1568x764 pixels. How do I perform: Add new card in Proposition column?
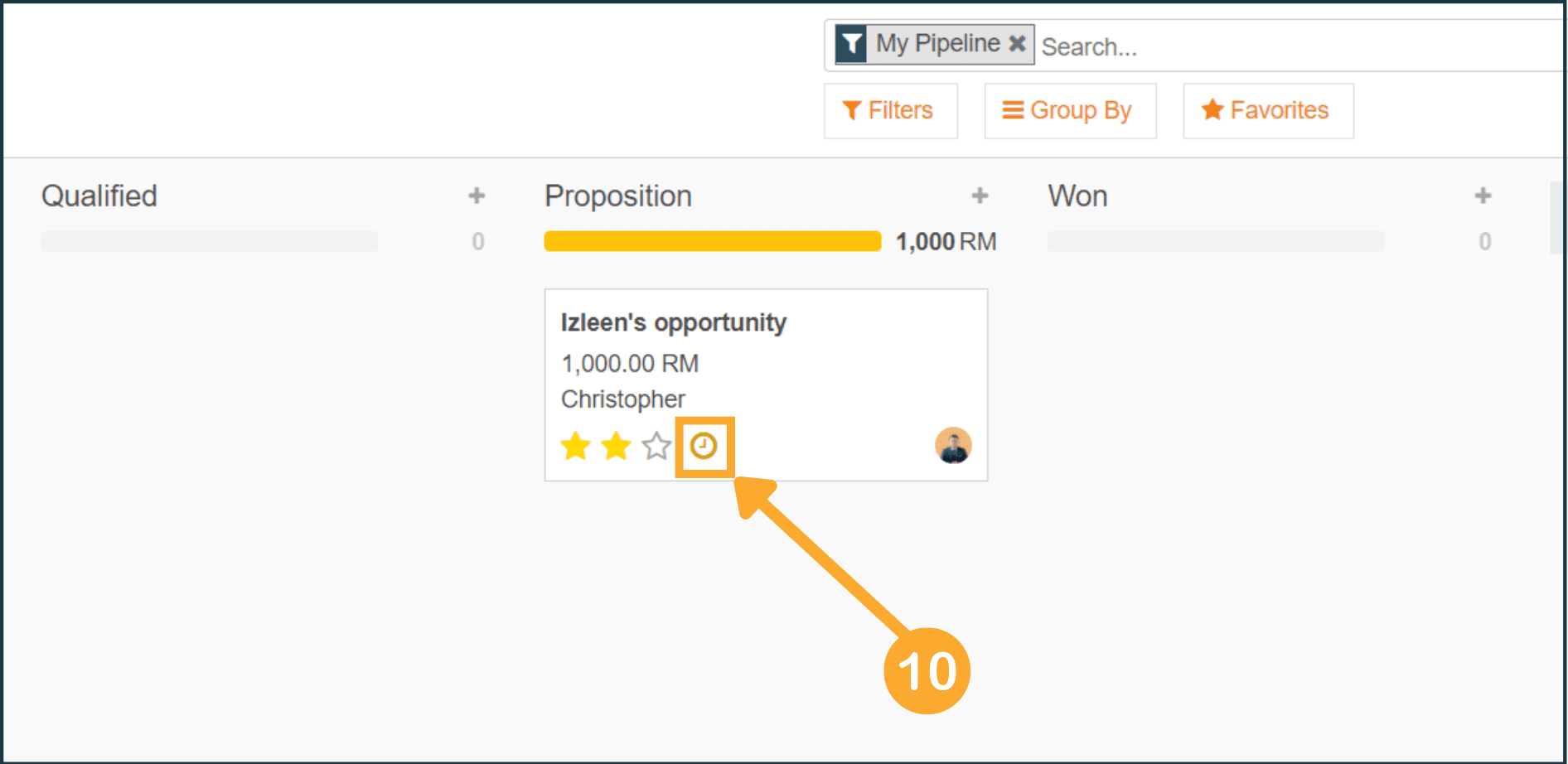[x=980, y=196]
